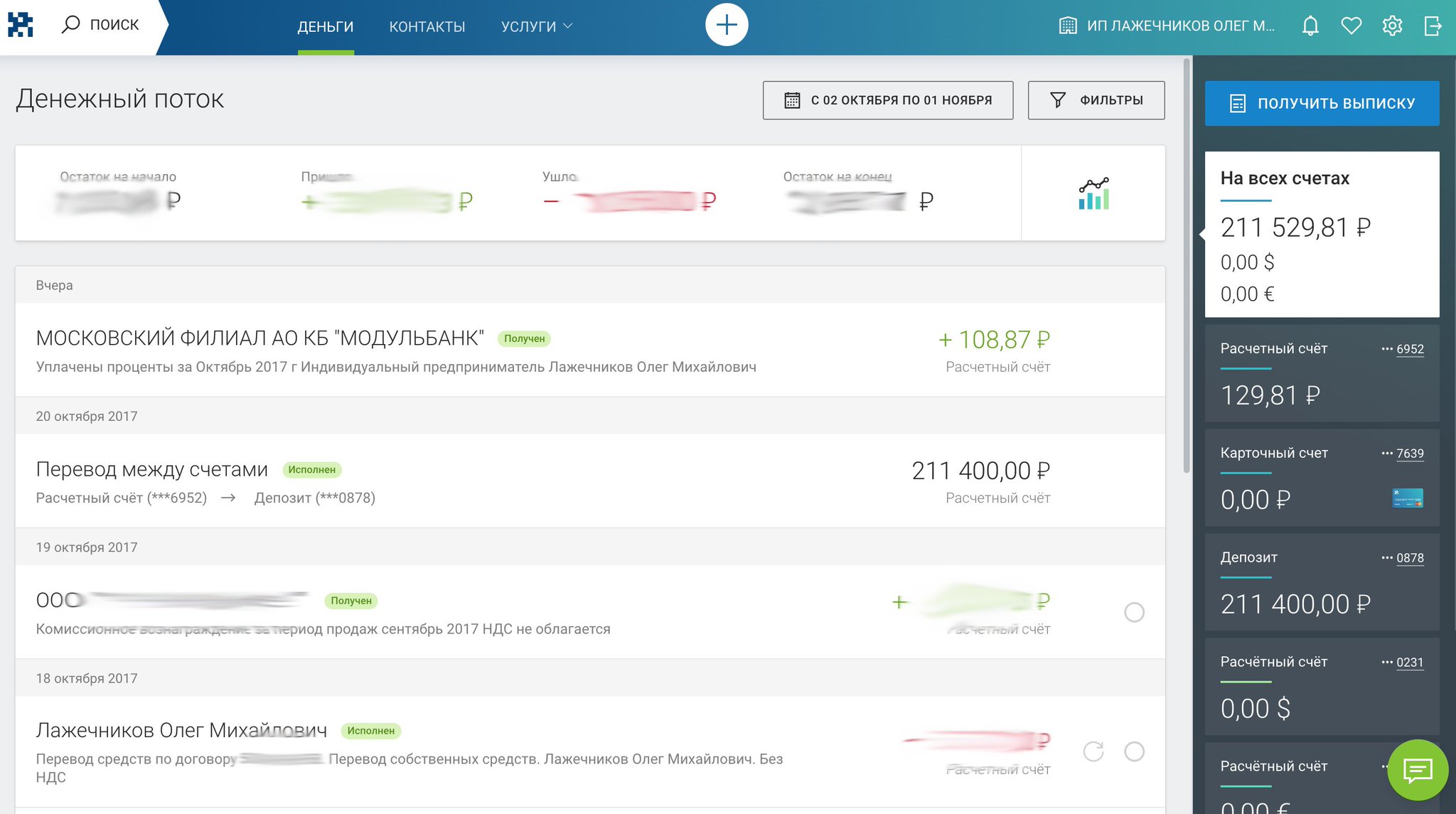Click the repeat payment circular arrow icon
The image size is (1456, 814).
click(x=1093, y=751)
